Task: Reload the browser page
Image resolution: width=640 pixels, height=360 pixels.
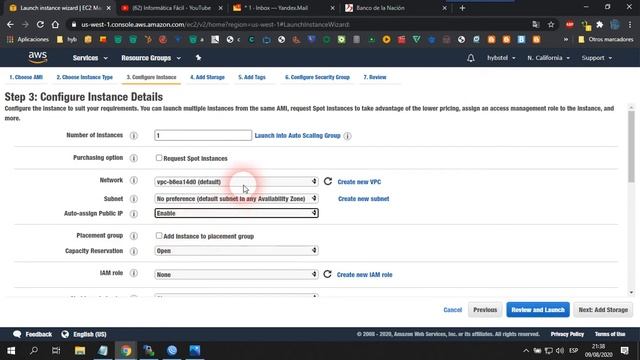Action: [40, 24]
